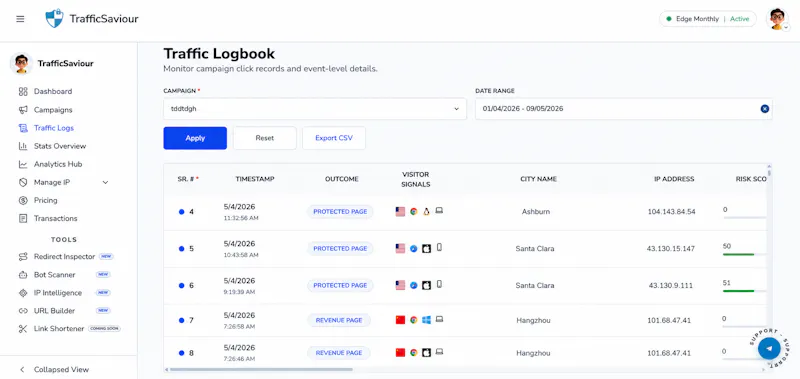
Task: Click the Campaigns megaphone icon
Action: tap(22, 110)
